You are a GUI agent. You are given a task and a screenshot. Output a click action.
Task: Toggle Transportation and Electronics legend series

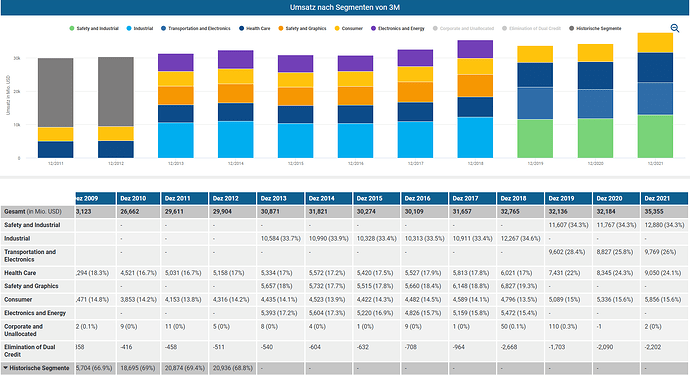click(196, 28)
